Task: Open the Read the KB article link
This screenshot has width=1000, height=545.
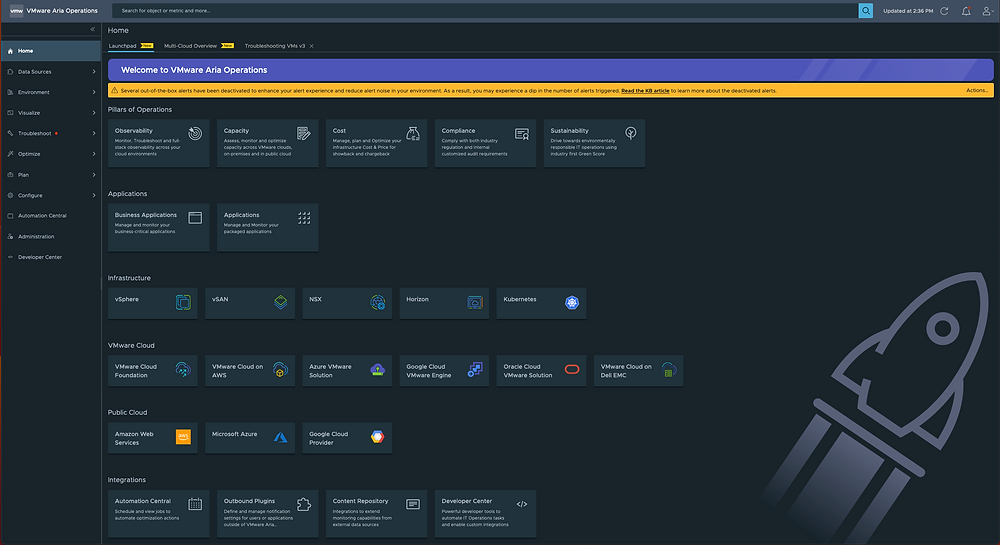Action: click(x=645, y=91)
